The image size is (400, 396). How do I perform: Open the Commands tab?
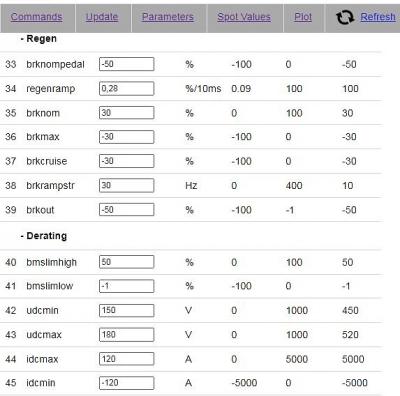(x=36, y=17)
